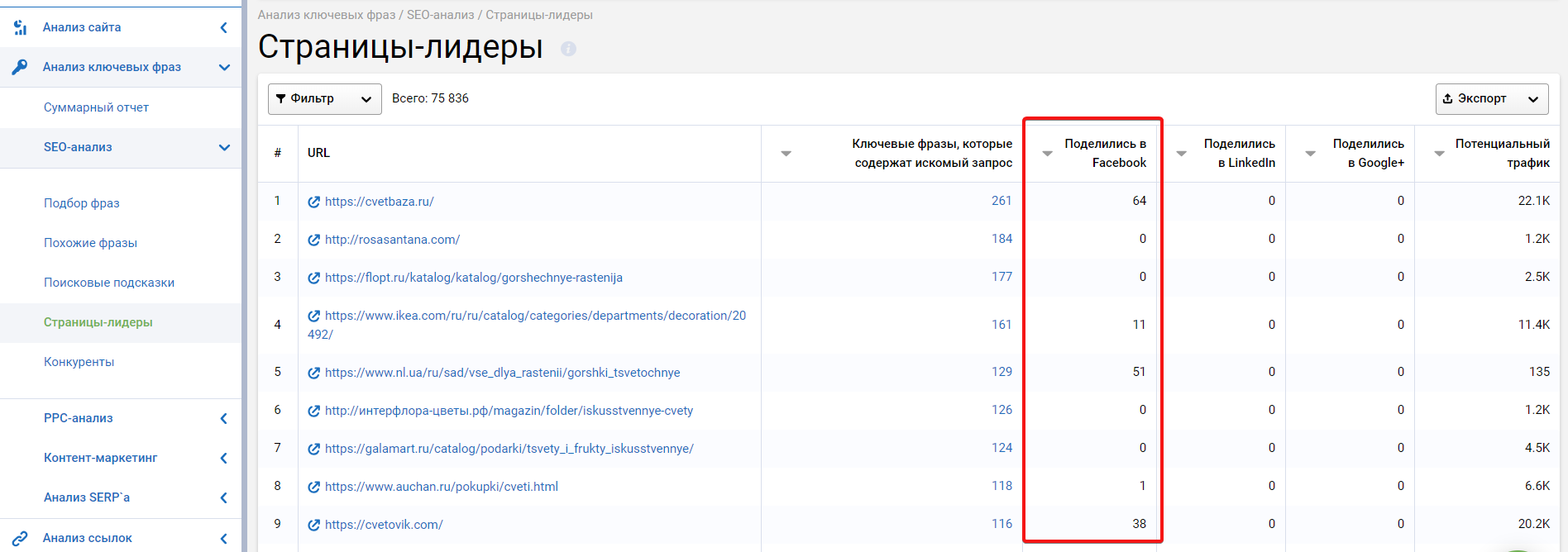Click potential traffic value 22.1K

click(x=1534, y=201)
